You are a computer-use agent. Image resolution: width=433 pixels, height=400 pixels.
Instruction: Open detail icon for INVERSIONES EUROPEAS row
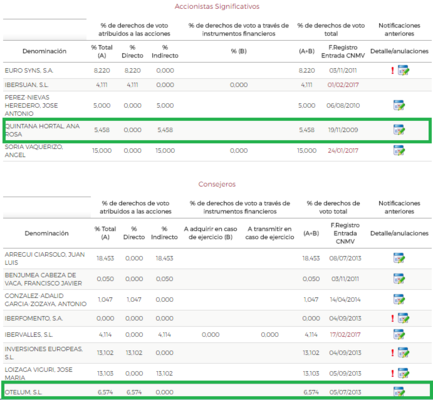[403, 352]
